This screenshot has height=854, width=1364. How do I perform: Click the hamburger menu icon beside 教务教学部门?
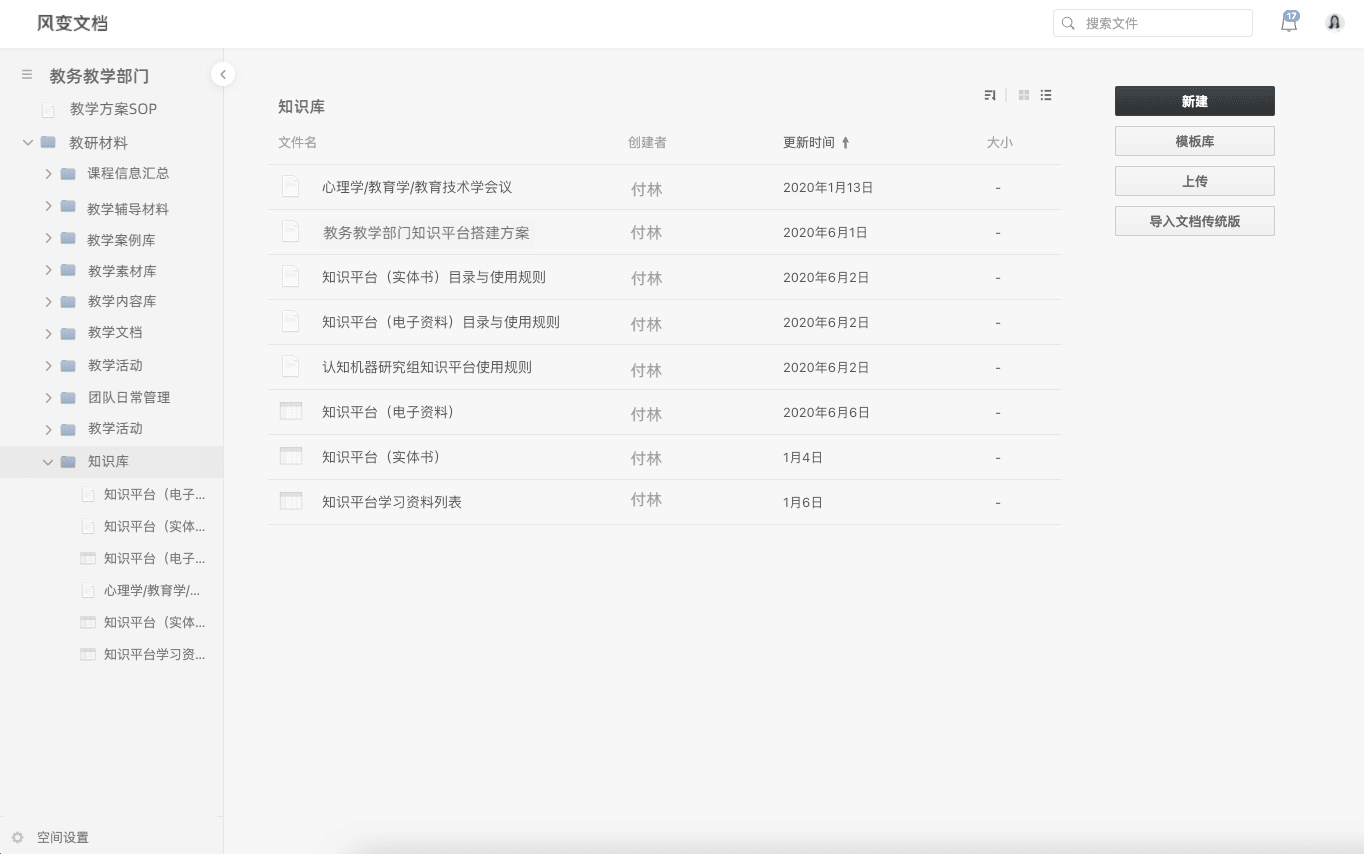[x=27, y=75]
